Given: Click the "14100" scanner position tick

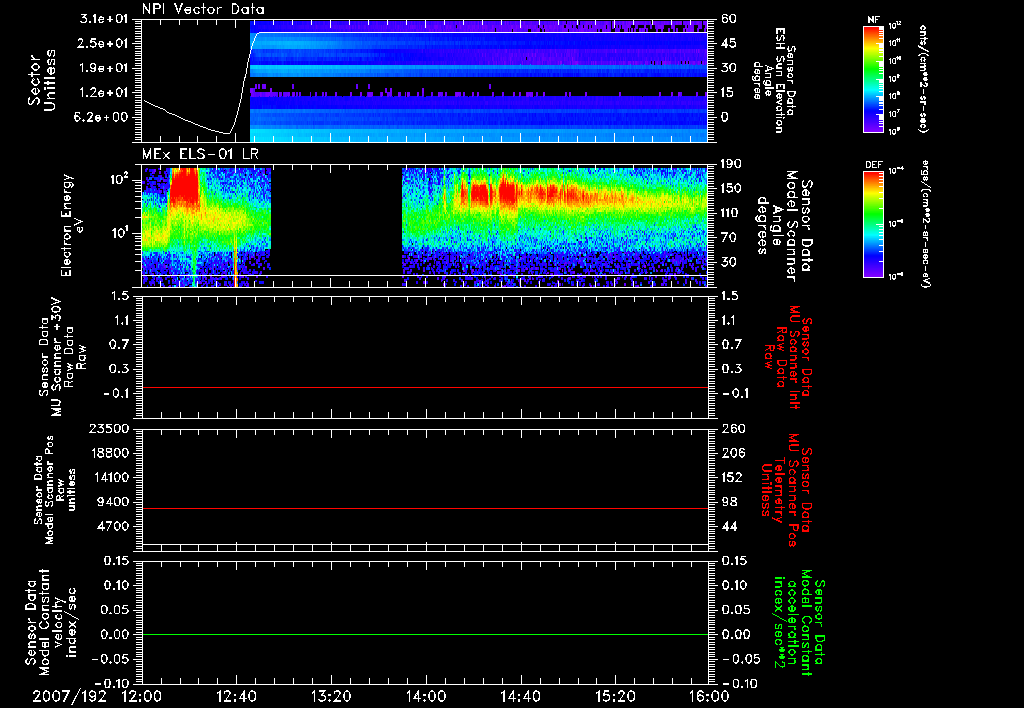Looking at the screenshot, I should [109, 477].
